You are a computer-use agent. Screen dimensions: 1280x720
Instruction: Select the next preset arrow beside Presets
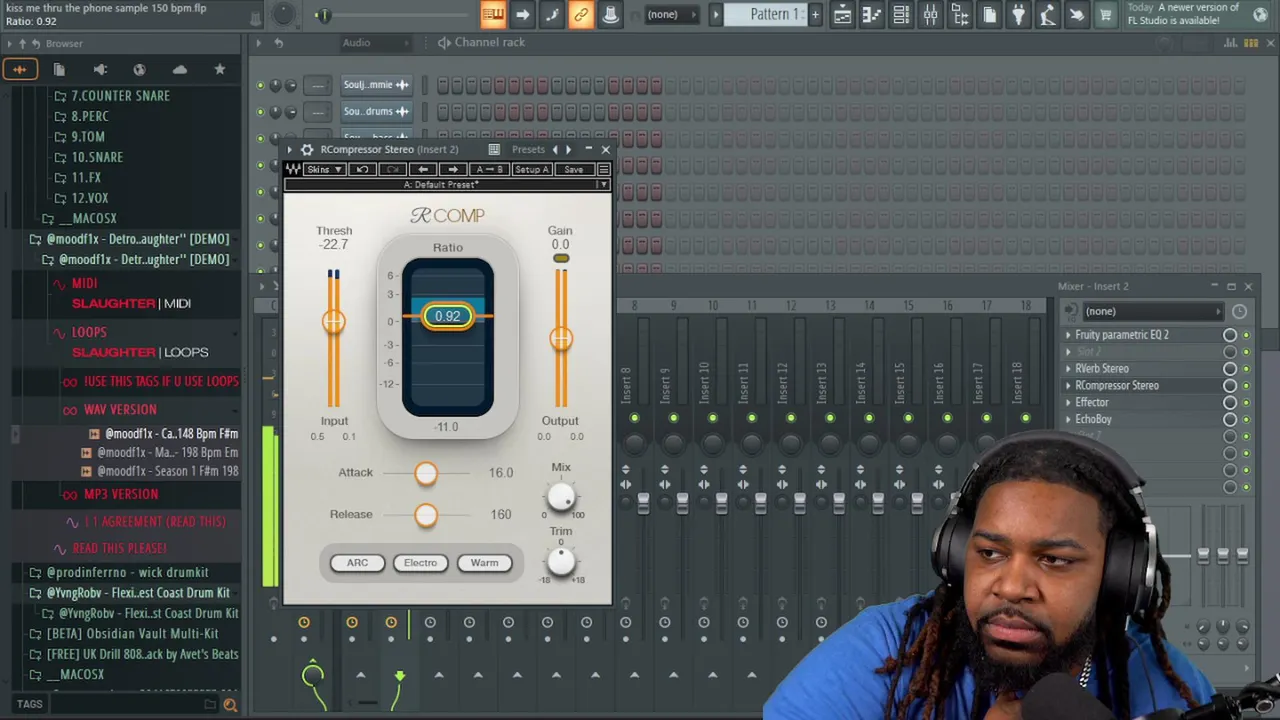click(569, 150)
